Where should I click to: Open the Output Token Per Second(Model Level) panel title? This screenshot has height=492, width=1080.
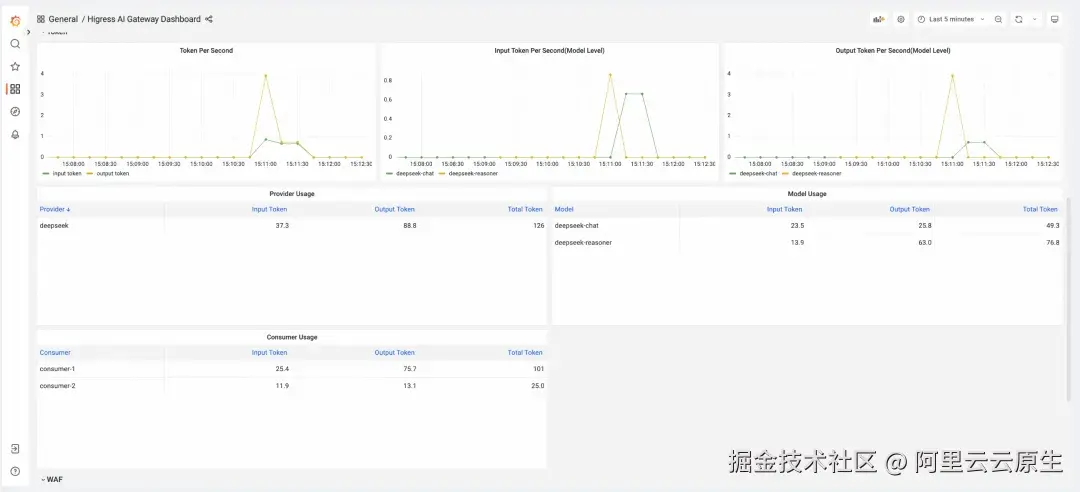coord(893,50)
